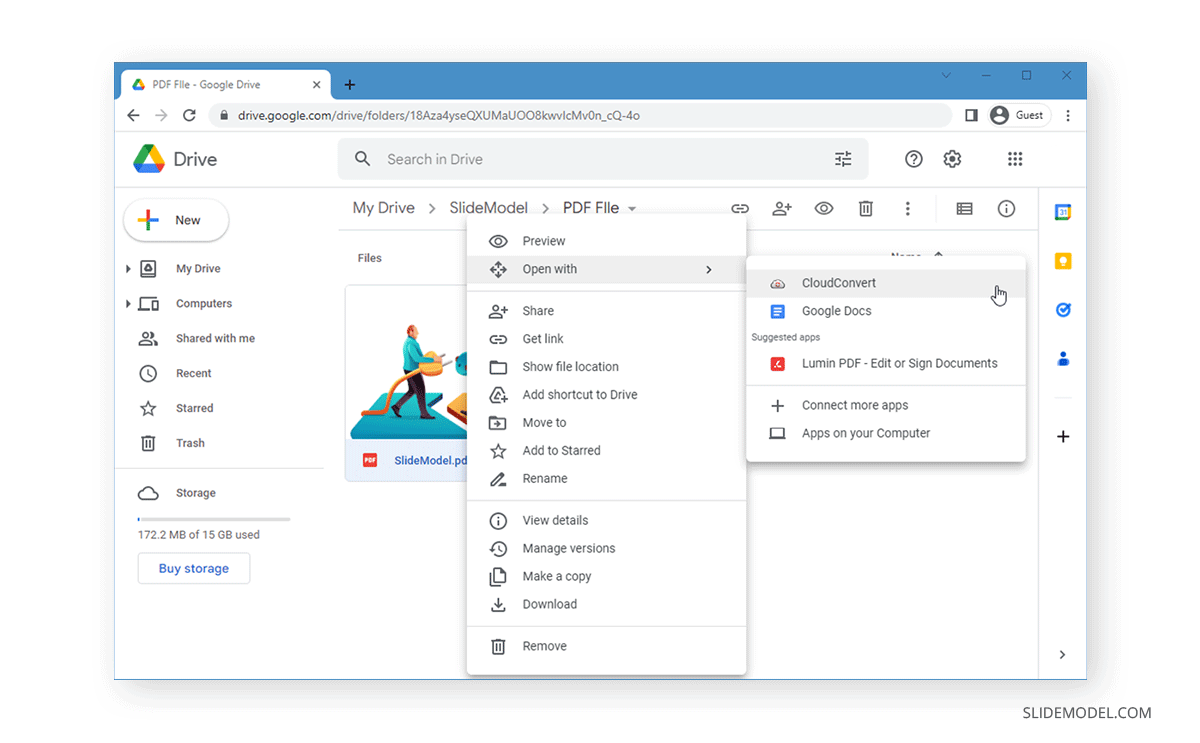
Task: Click the toolbar trash remove icon
Action: click(866, 209)
